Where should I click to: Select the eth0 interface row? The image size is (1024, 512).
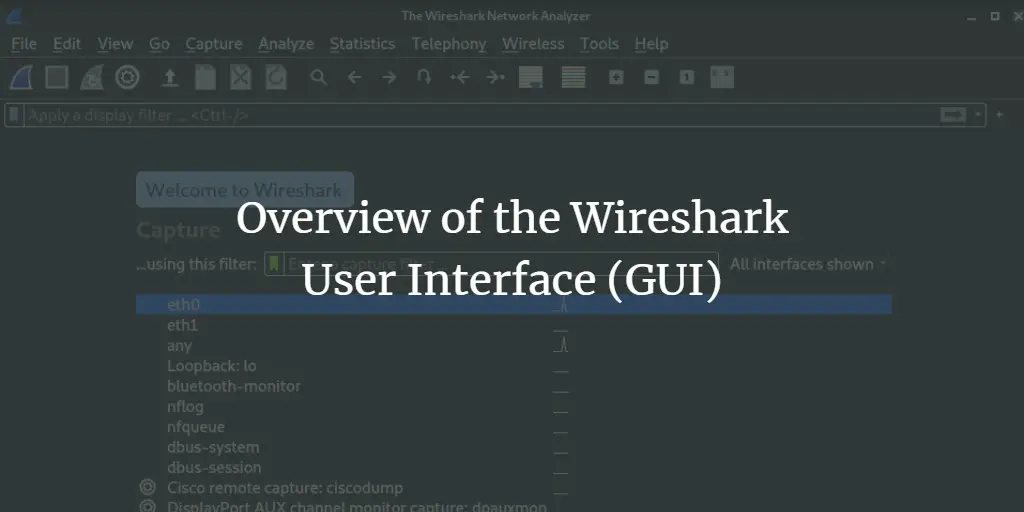513,304
